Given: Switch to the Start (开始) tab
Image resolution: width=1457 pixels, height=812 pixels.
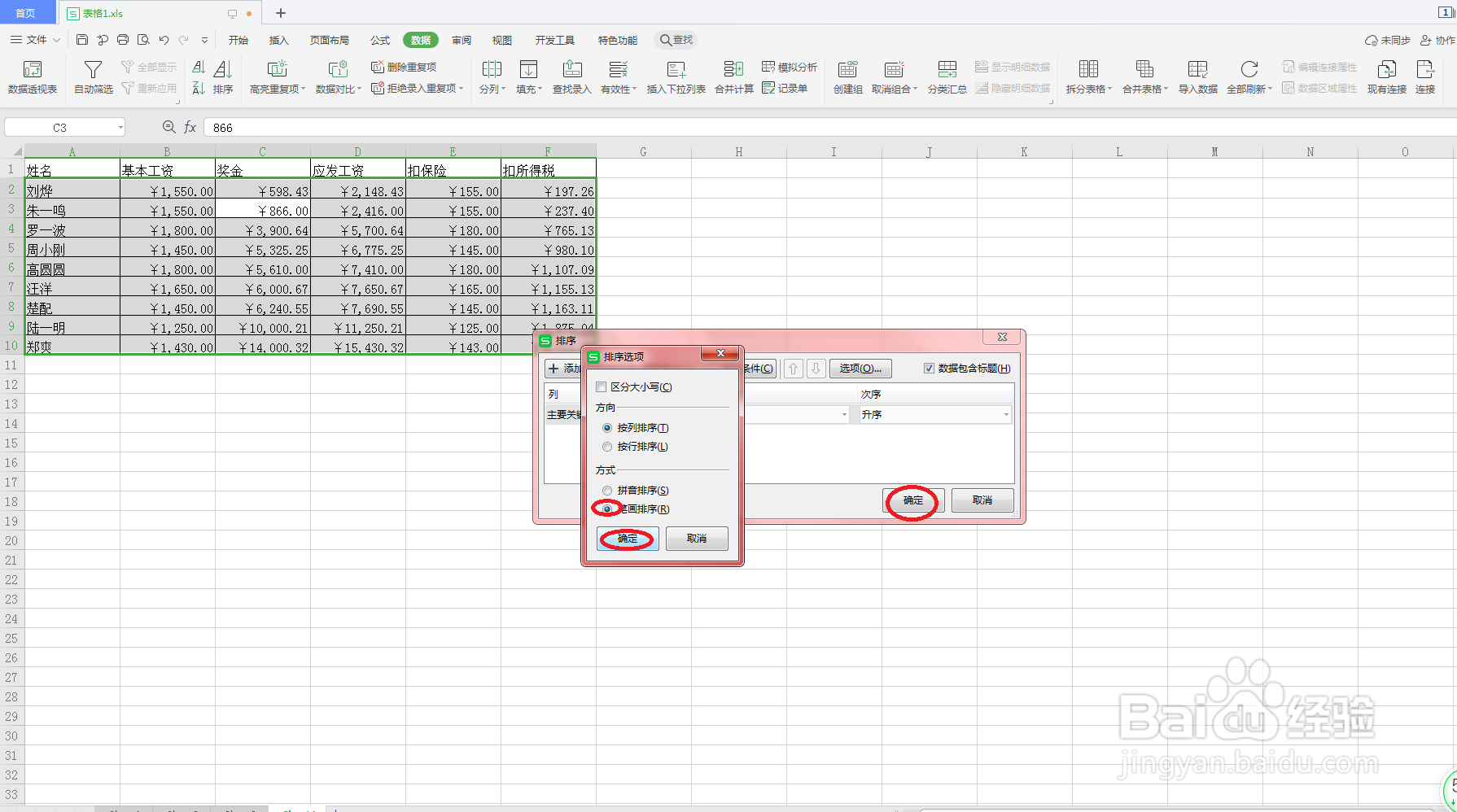Looking at the screenshot, I should click(238, 40).
